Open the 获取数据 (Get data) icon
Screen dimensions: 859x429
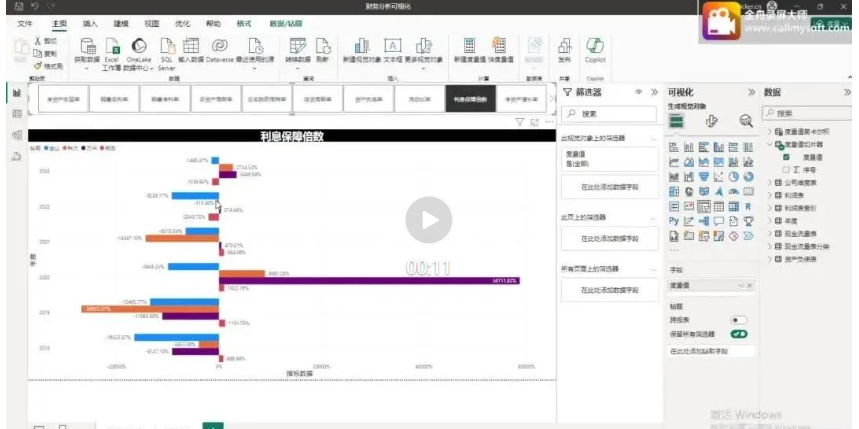click(88, 46)
